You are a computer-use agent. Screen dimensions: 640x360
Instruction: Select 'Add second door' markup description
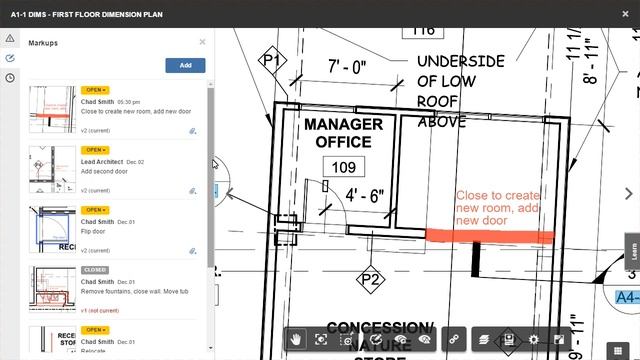[104, 171]
